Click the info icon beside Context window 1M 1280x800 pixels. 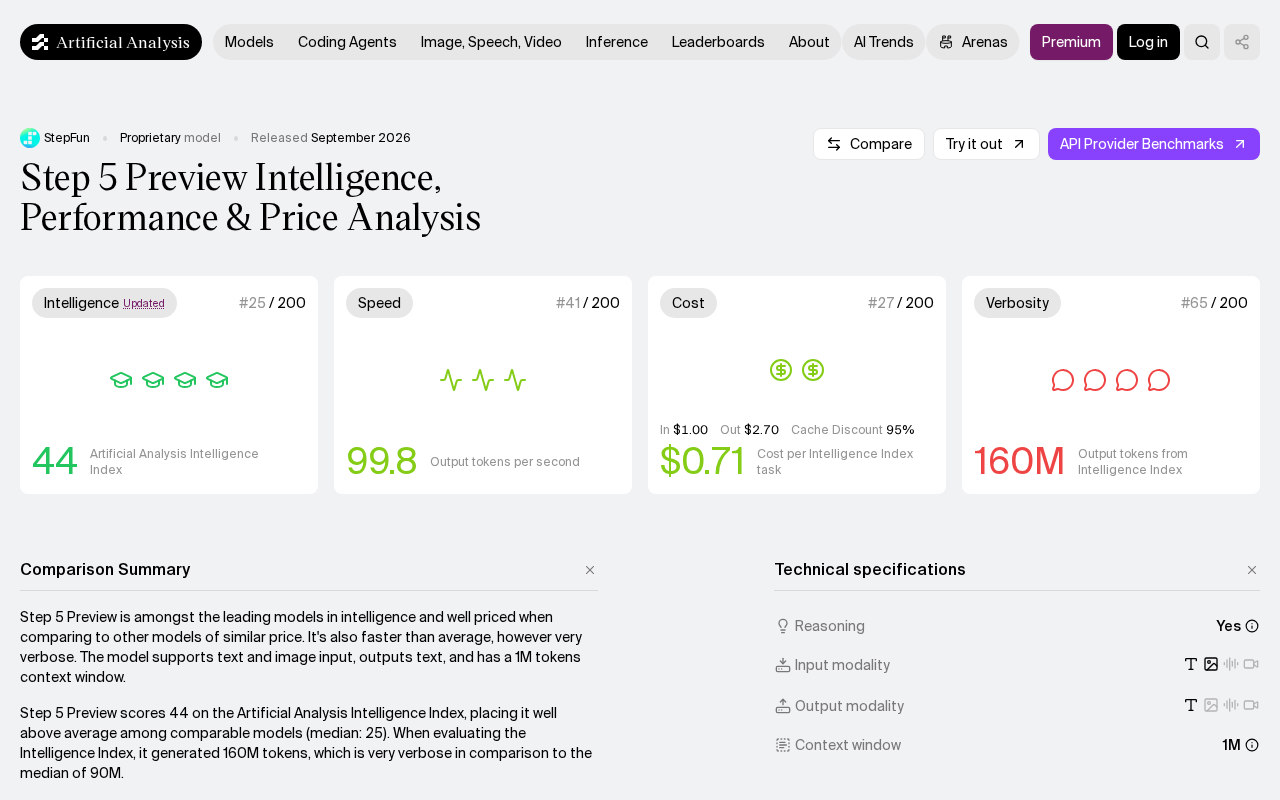tap(1252, 745)
